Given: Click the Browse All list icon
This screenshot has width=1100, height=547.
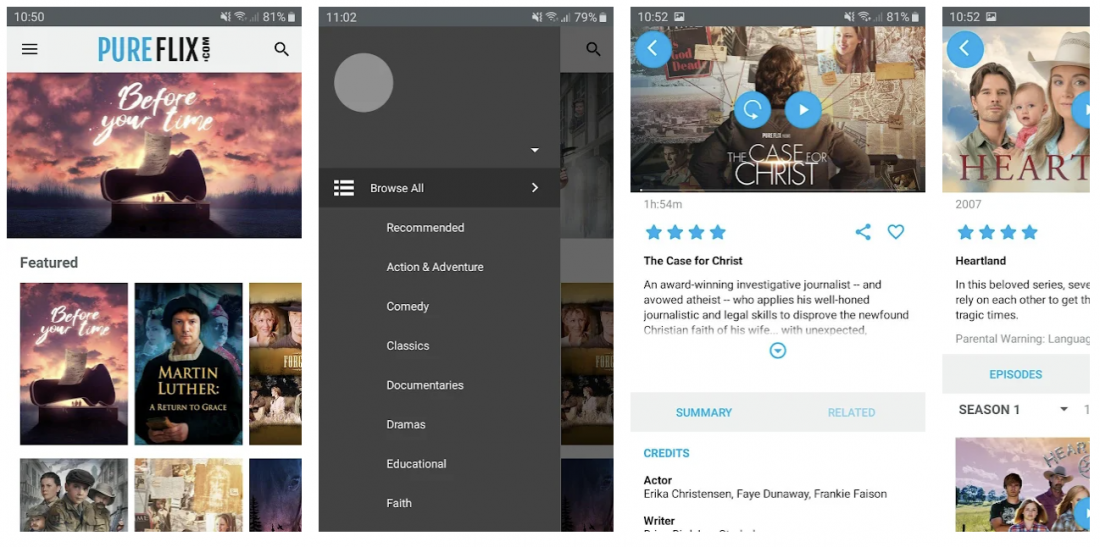Looking at the screenshot, I should [344, 188].
